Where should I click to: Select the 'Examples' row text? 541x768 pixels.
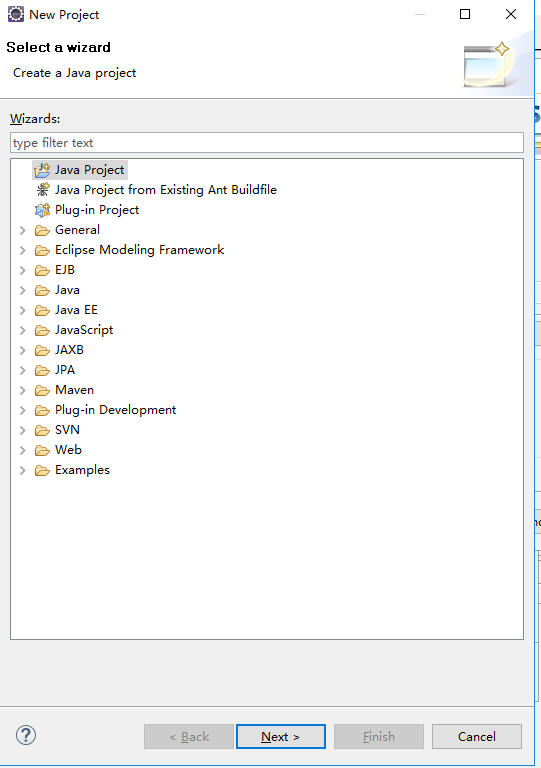[82, 470]
